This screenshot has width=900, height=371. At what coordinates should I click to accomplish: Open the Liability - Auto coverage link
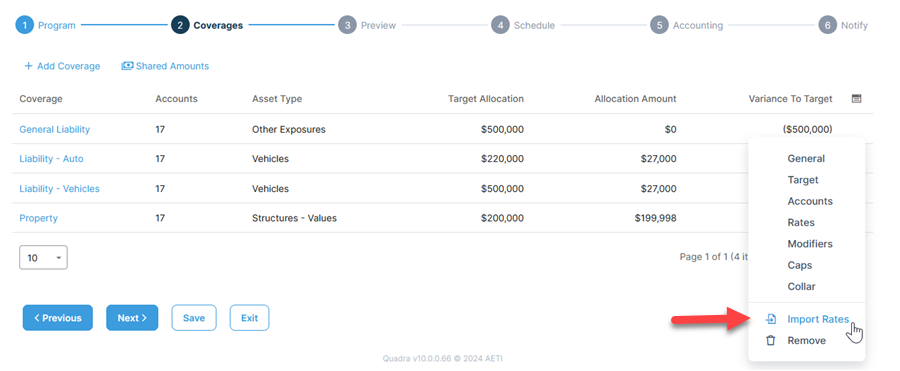(51, 159)
